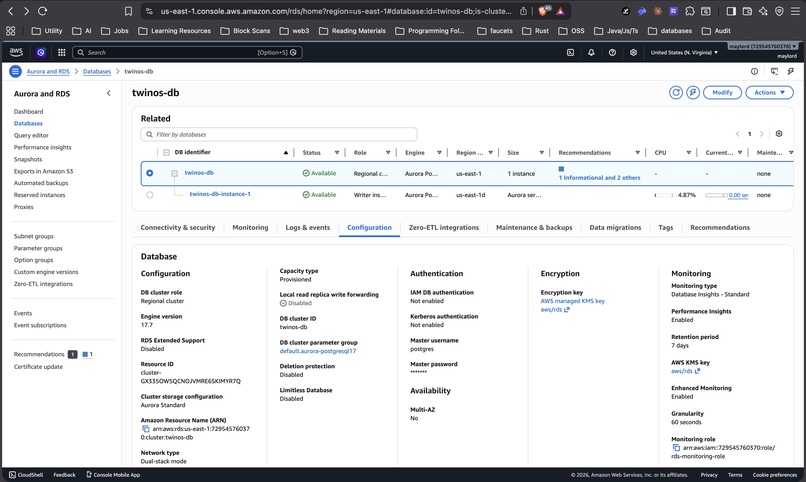The width and height of the screenshot is (806, 482).
Task: Collapse the twinos-db cluster tree row
Action: pos(174,173)
